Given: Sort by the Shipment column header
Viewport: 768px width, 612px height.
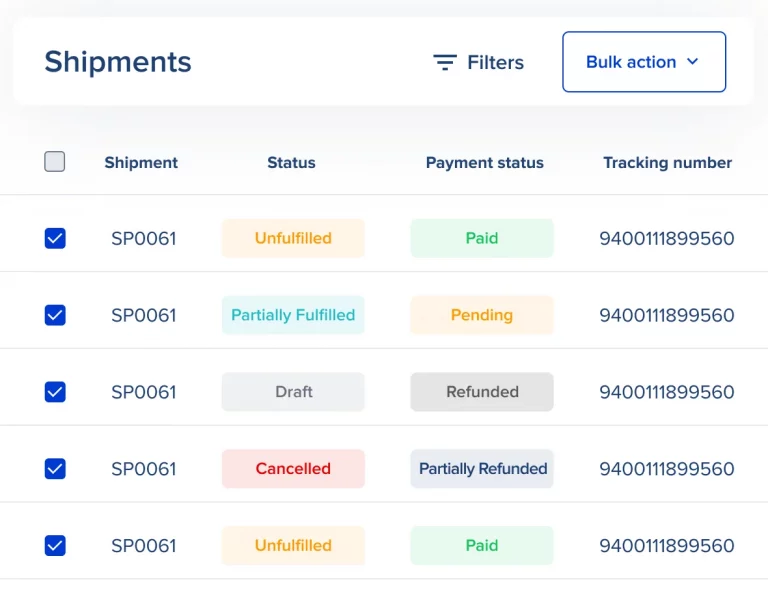Looking at the screenshot, I should [141, 162].
